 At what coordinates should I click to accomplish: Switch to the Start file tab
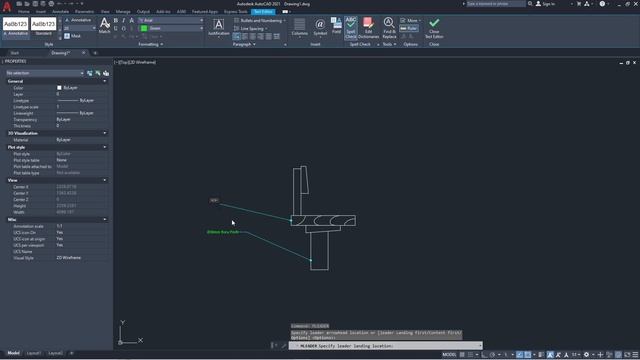pyautogui.click(x=15, y=53)
